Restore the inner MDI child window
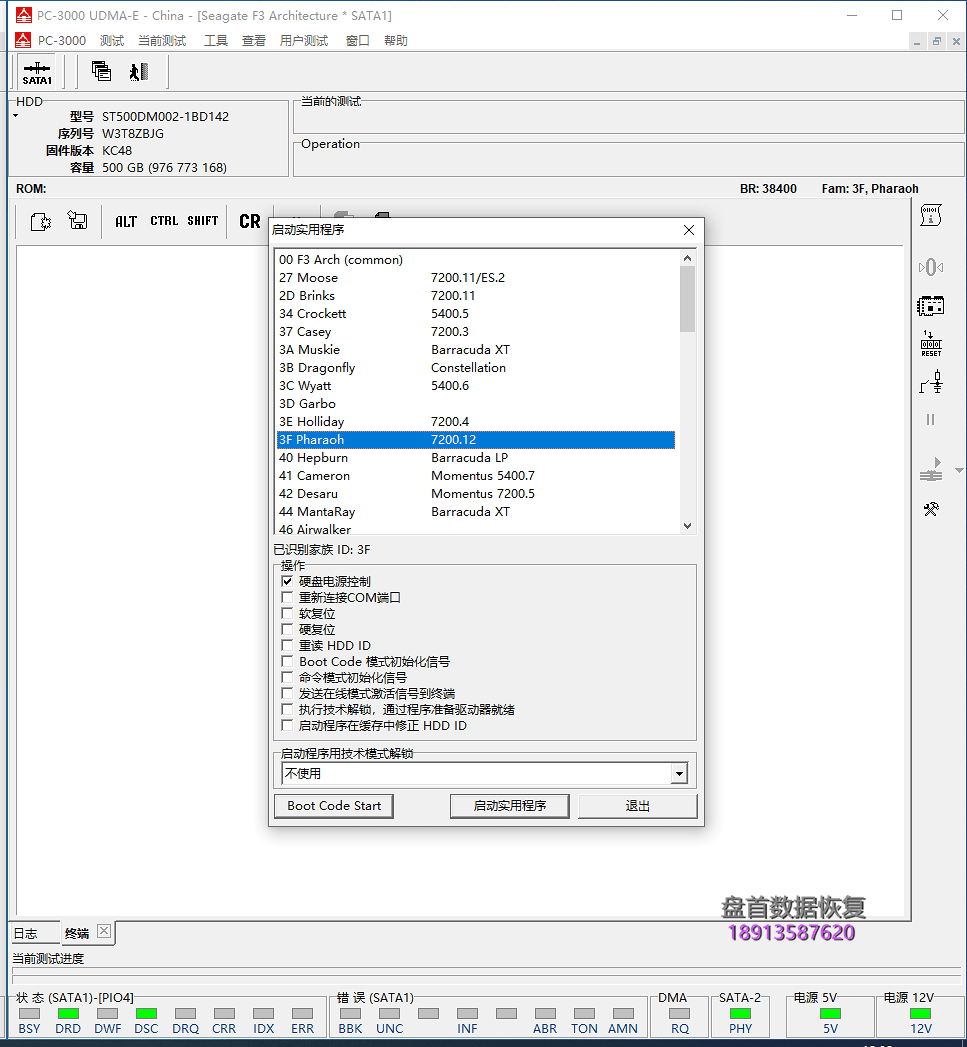 937,41
